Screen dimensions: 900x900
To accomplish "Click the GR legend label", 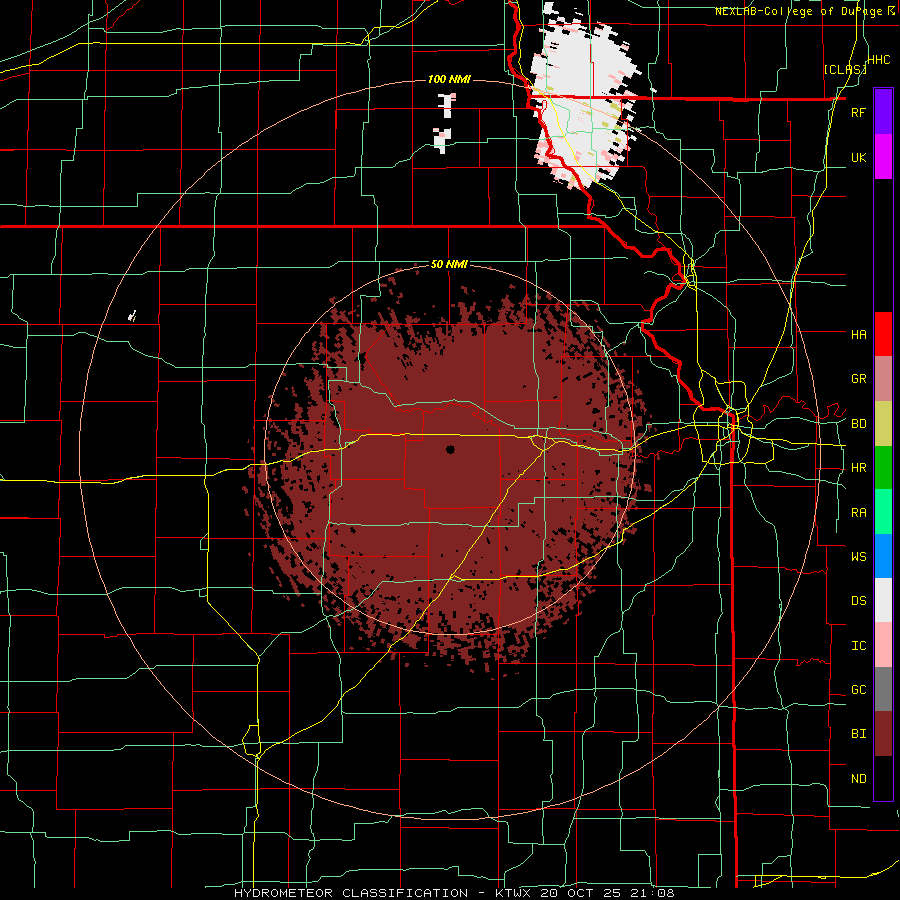I will point(858,379).
